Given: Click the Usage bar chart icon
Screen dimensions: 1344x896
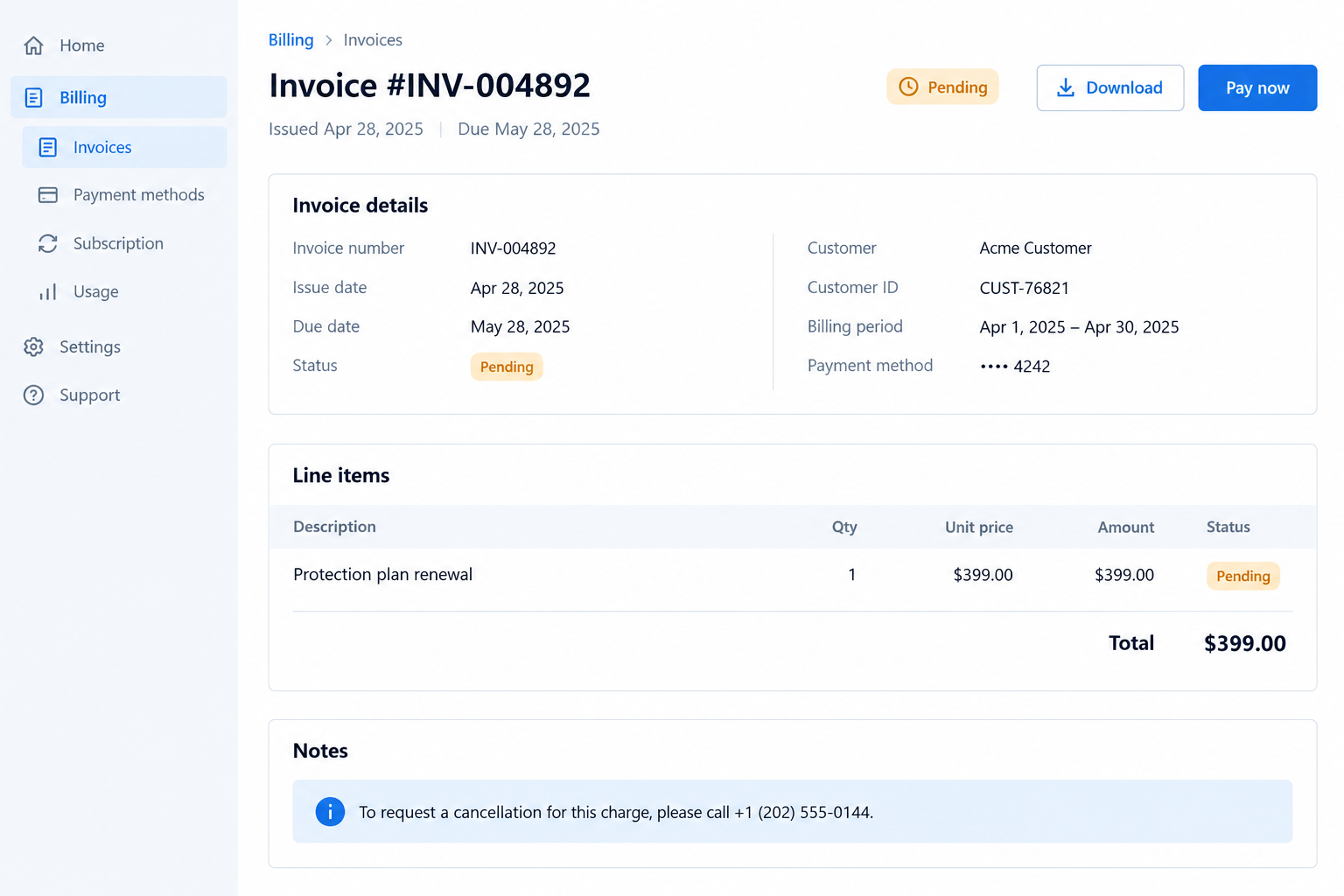Looking at the screenshot, I should (48, 291).
